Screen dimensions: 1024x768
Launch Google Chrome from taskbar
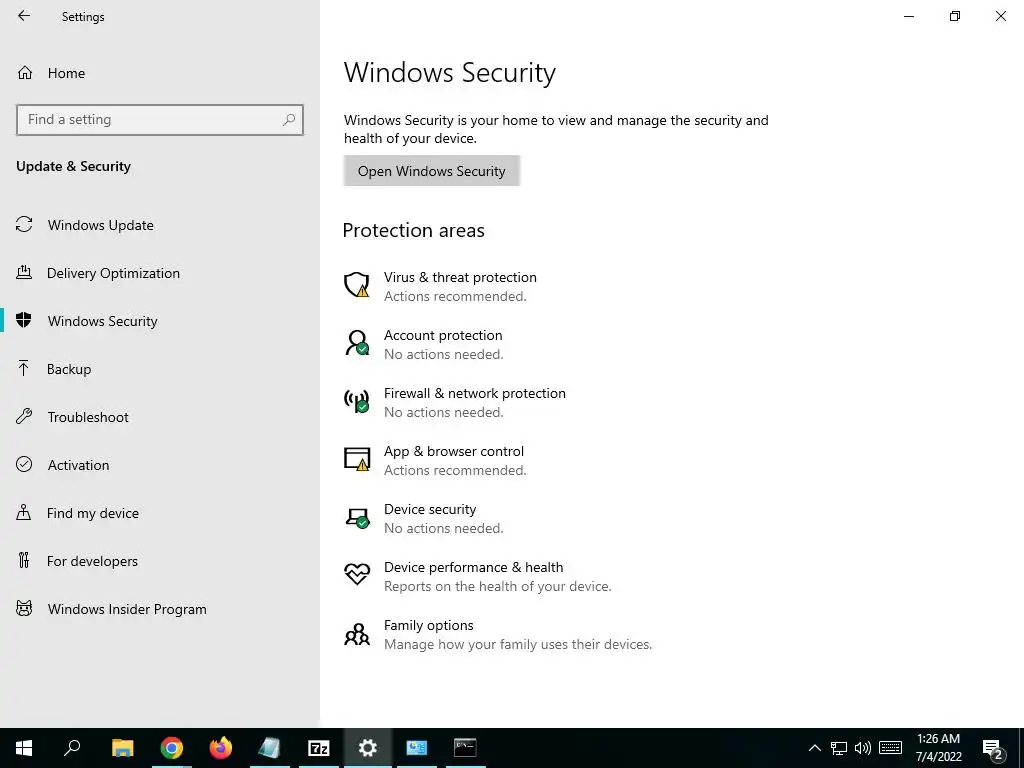172,748
